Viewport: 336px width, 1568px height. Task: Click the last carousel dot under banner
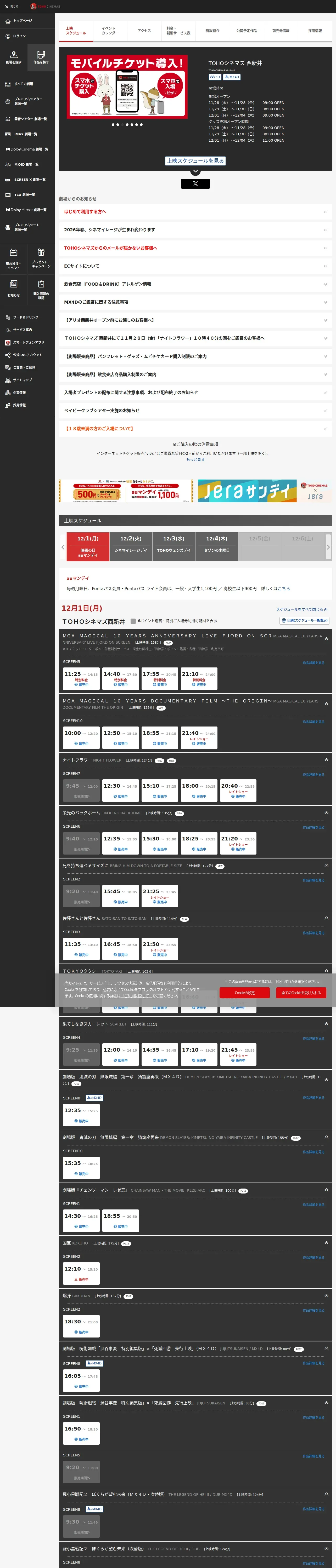[142, 125]
